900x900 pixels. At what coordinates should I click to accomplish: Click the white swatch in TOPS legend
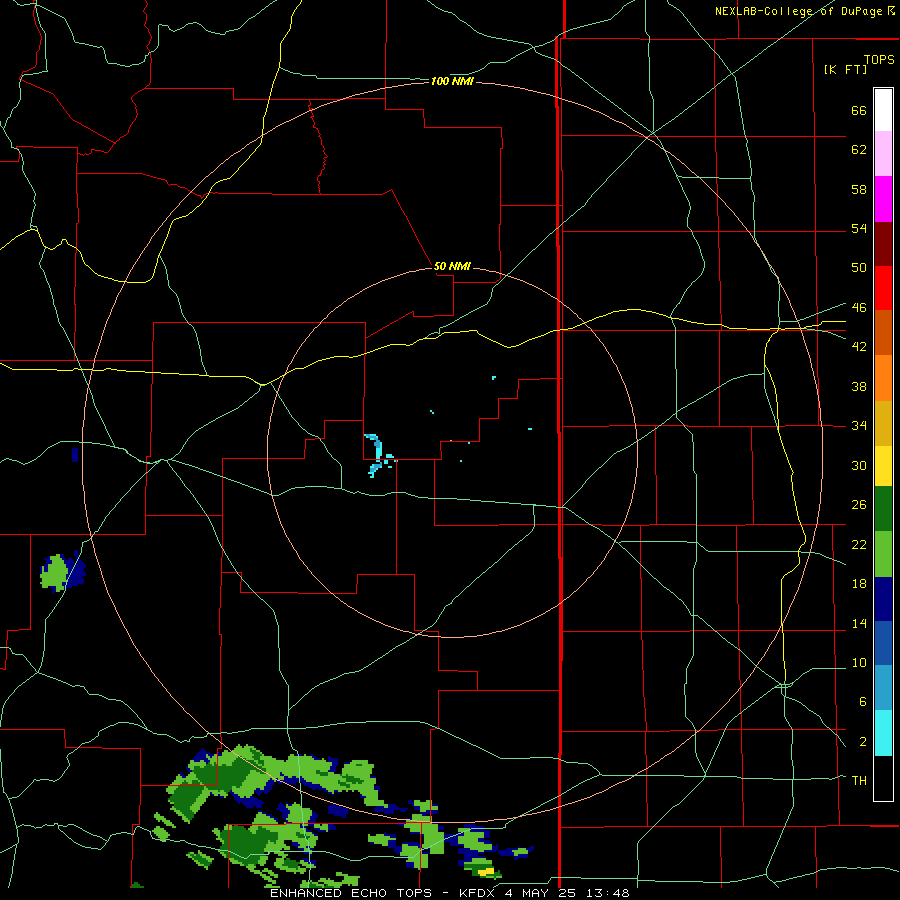883,110
